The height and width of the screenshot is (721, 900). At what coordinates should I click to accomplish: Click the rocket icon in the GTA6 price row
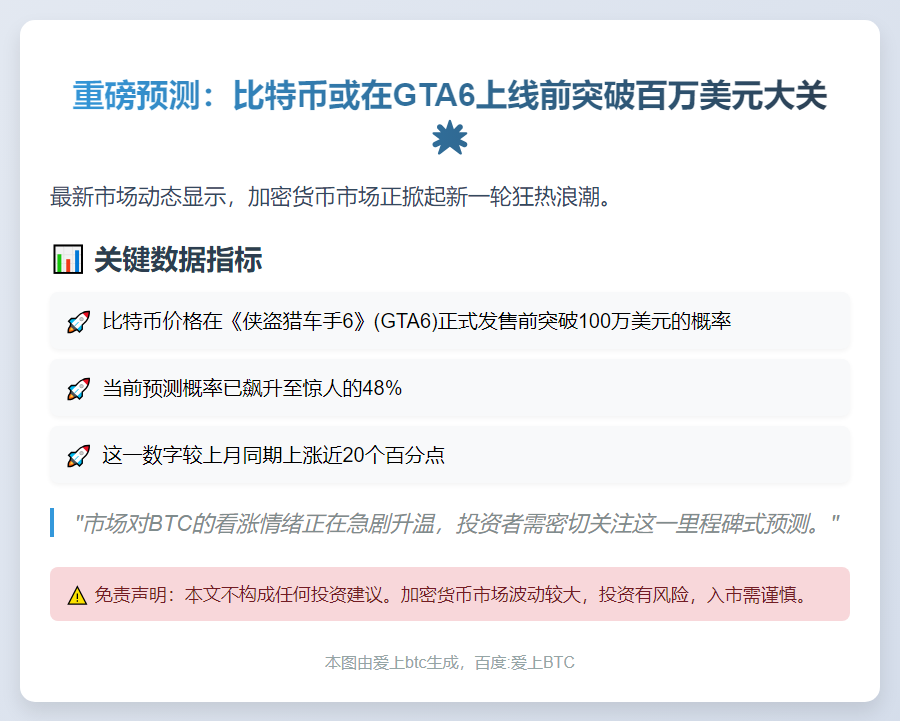point(79,322)
